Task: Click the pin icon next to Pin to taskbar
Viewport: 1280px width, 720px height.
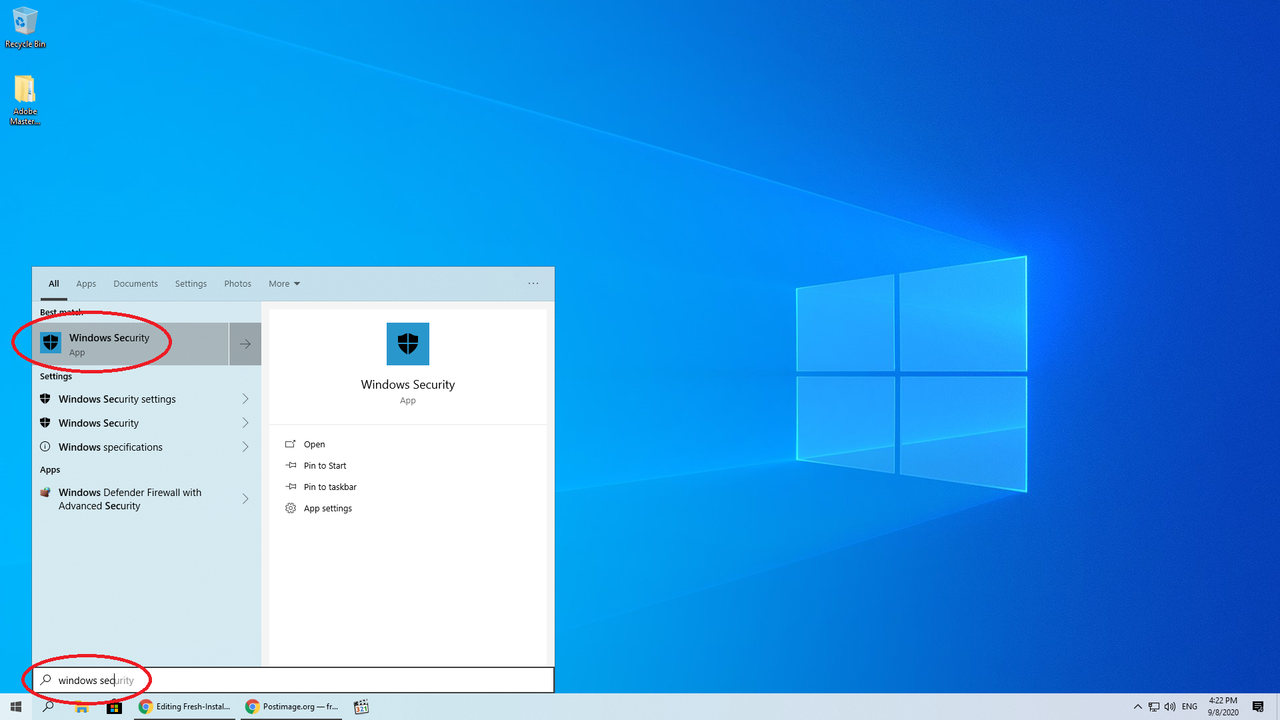Action: 291,487
